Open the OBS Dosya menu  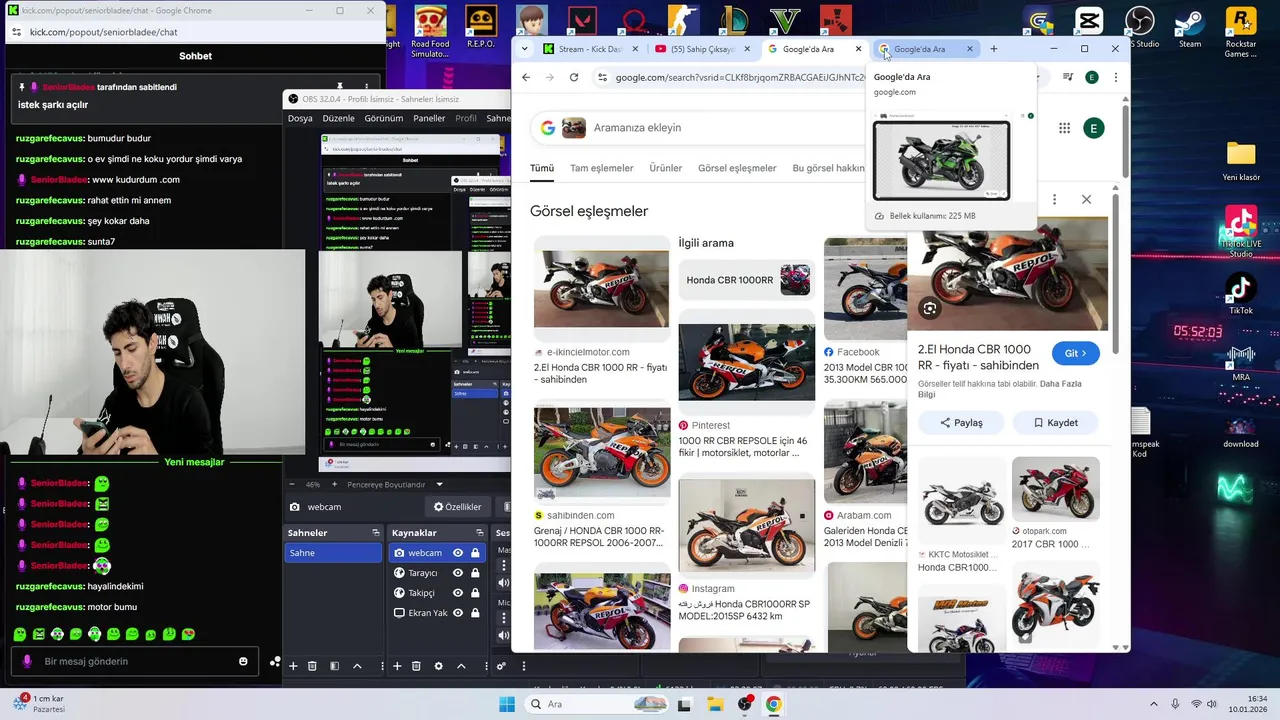[x=300, y=118]
